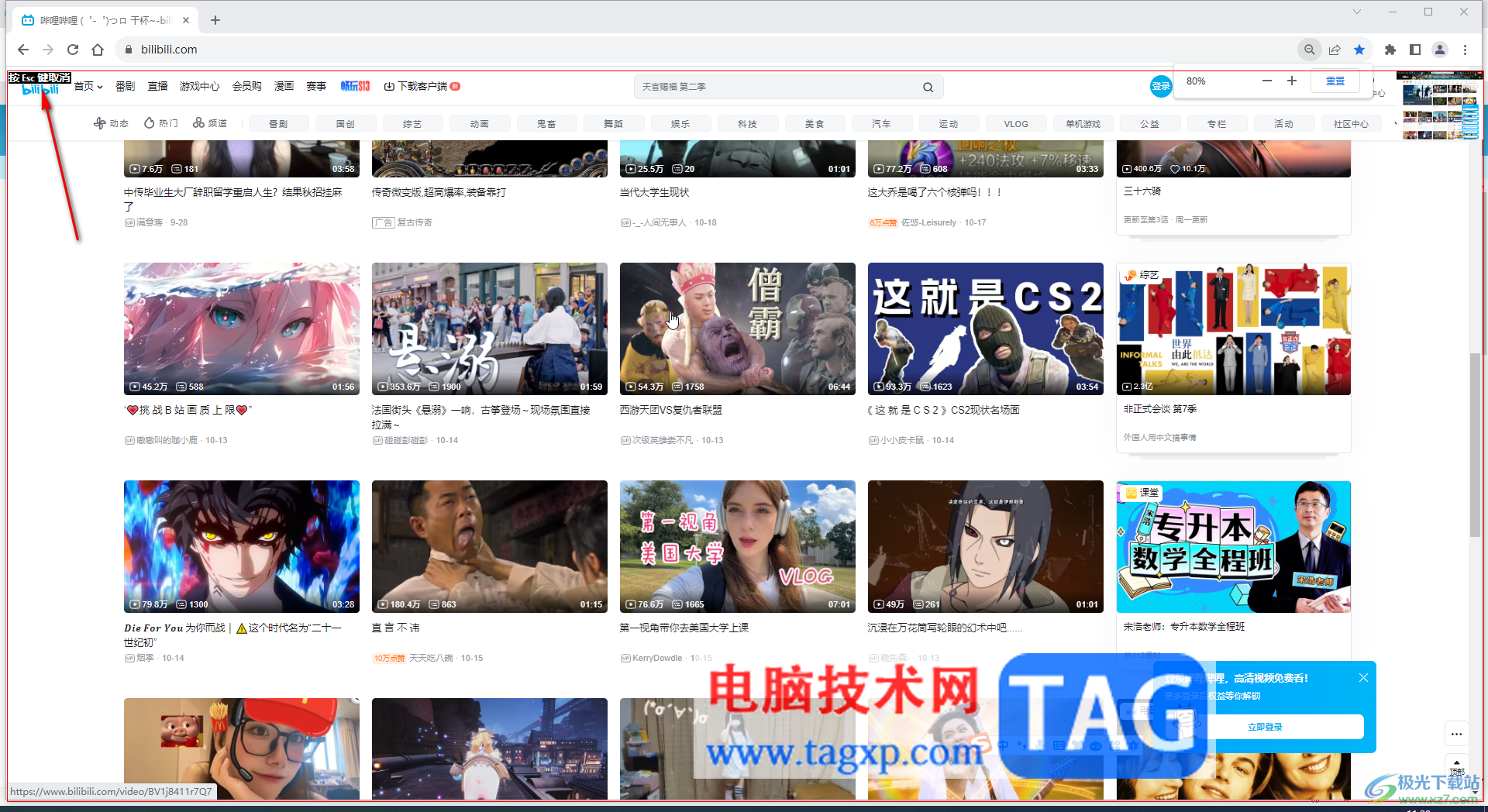Click the 重置 zoom reset button
The height and width of the screenshot is (812, 1488).
click(1335, 81)
